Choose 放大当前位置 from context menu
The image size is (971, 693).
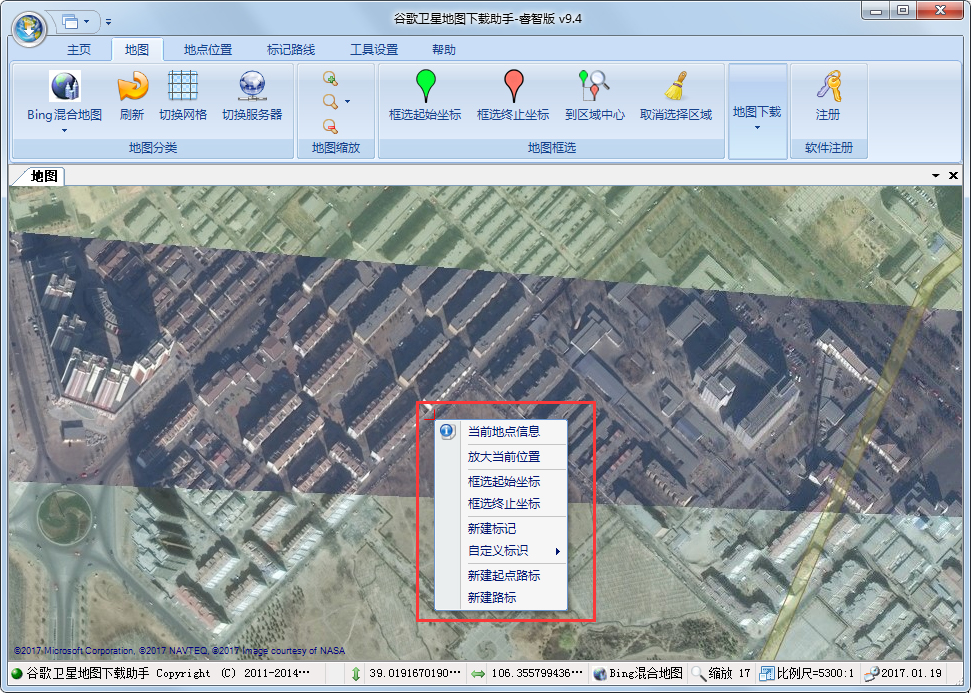pyautogui.click(x=505, y=456)
